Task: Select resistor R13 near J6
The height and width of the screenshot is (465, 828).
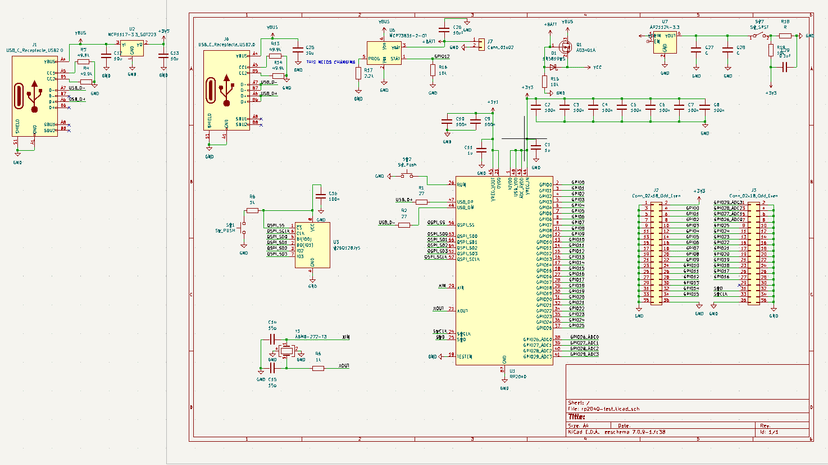Action: [275, 55]
